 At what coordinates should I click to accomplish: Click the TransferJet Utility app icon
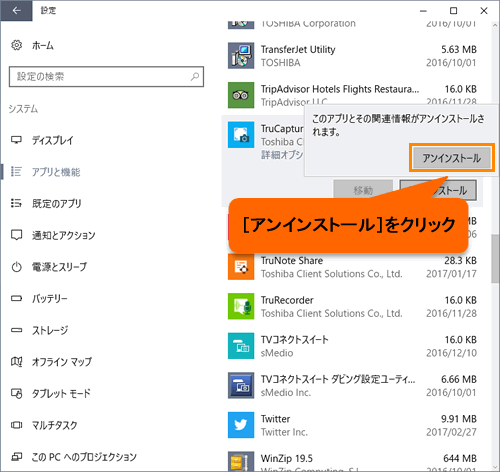241,55
